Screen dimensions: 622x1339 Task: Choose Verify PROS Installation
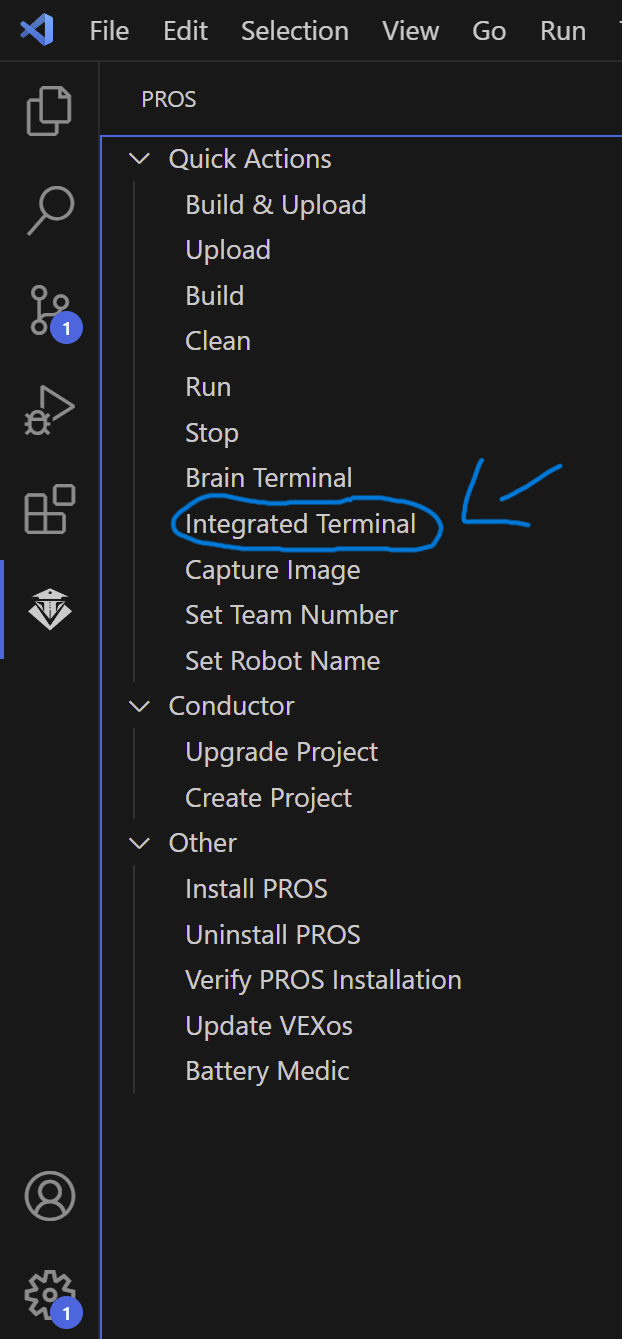[323, 980]
